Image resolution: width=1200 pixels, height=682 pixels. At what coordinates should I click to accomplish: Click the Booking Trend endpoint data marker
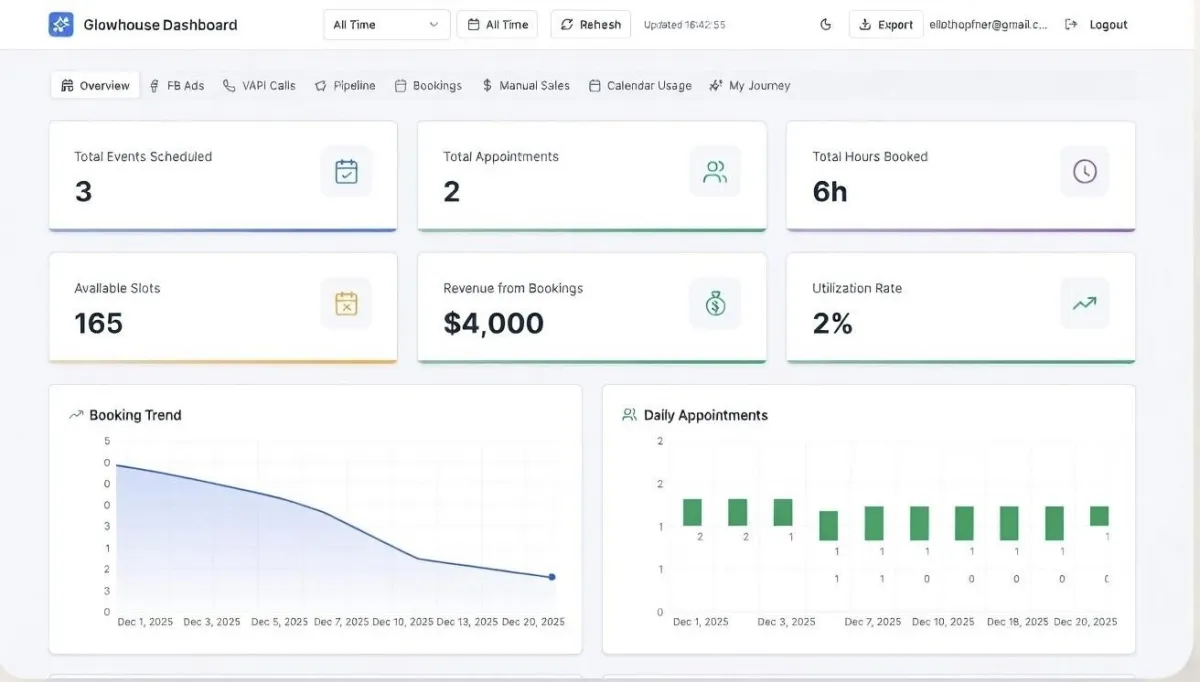(551, 577)
